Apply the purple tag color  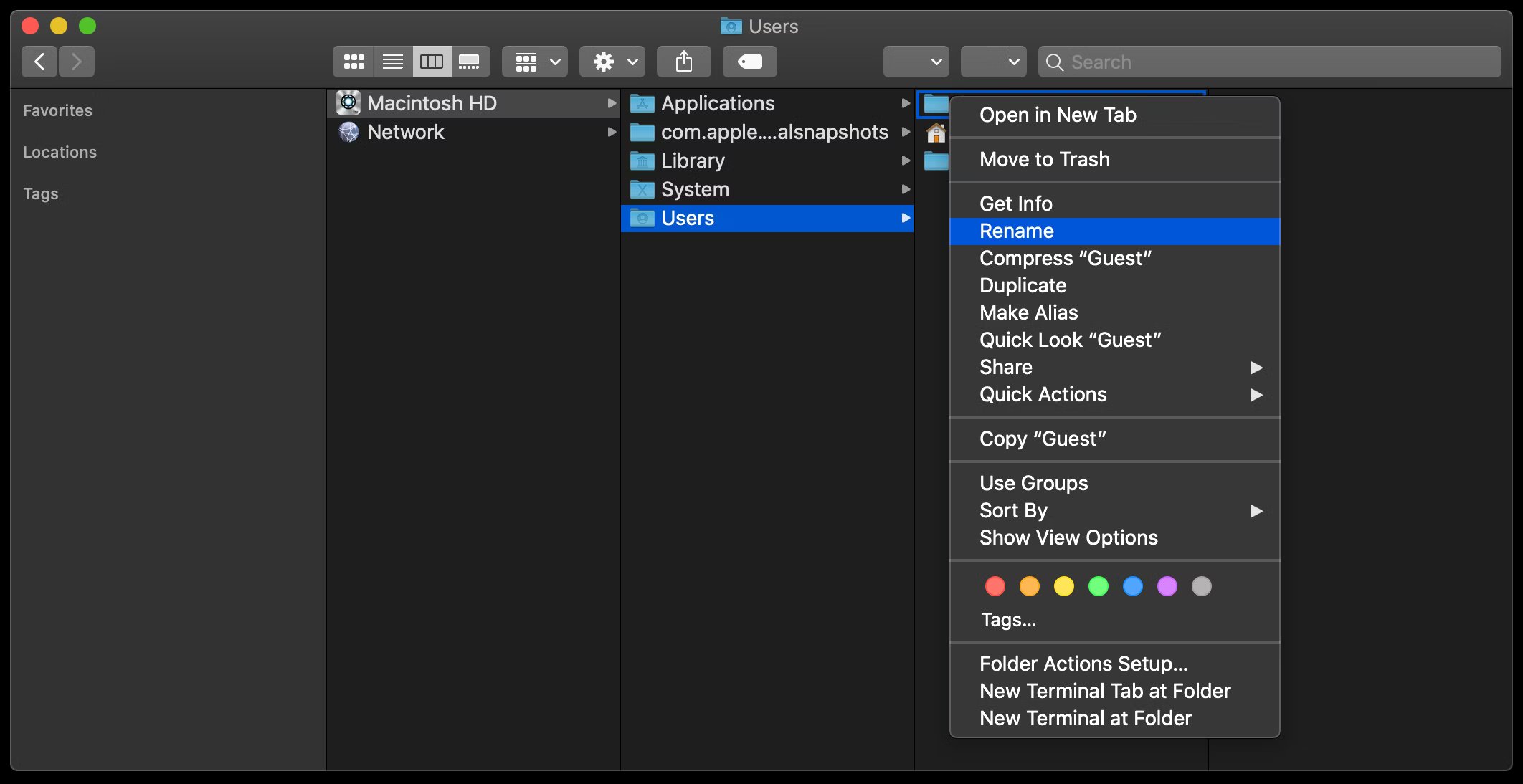tap(1167, 586)
